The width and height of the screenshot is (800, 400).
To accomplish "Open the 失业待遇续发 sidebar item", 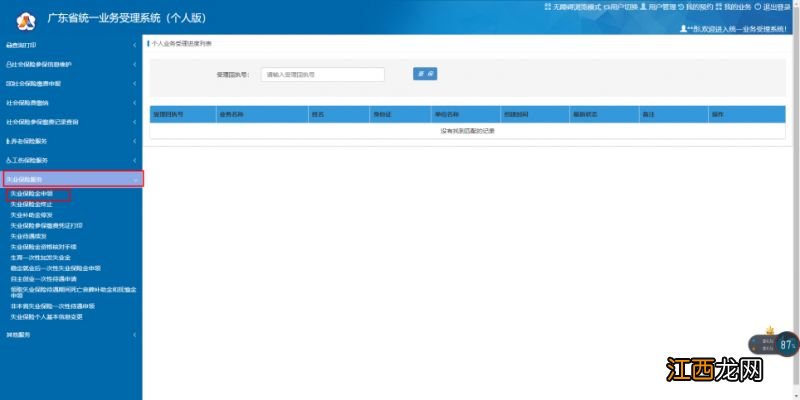I will [28, 236].
